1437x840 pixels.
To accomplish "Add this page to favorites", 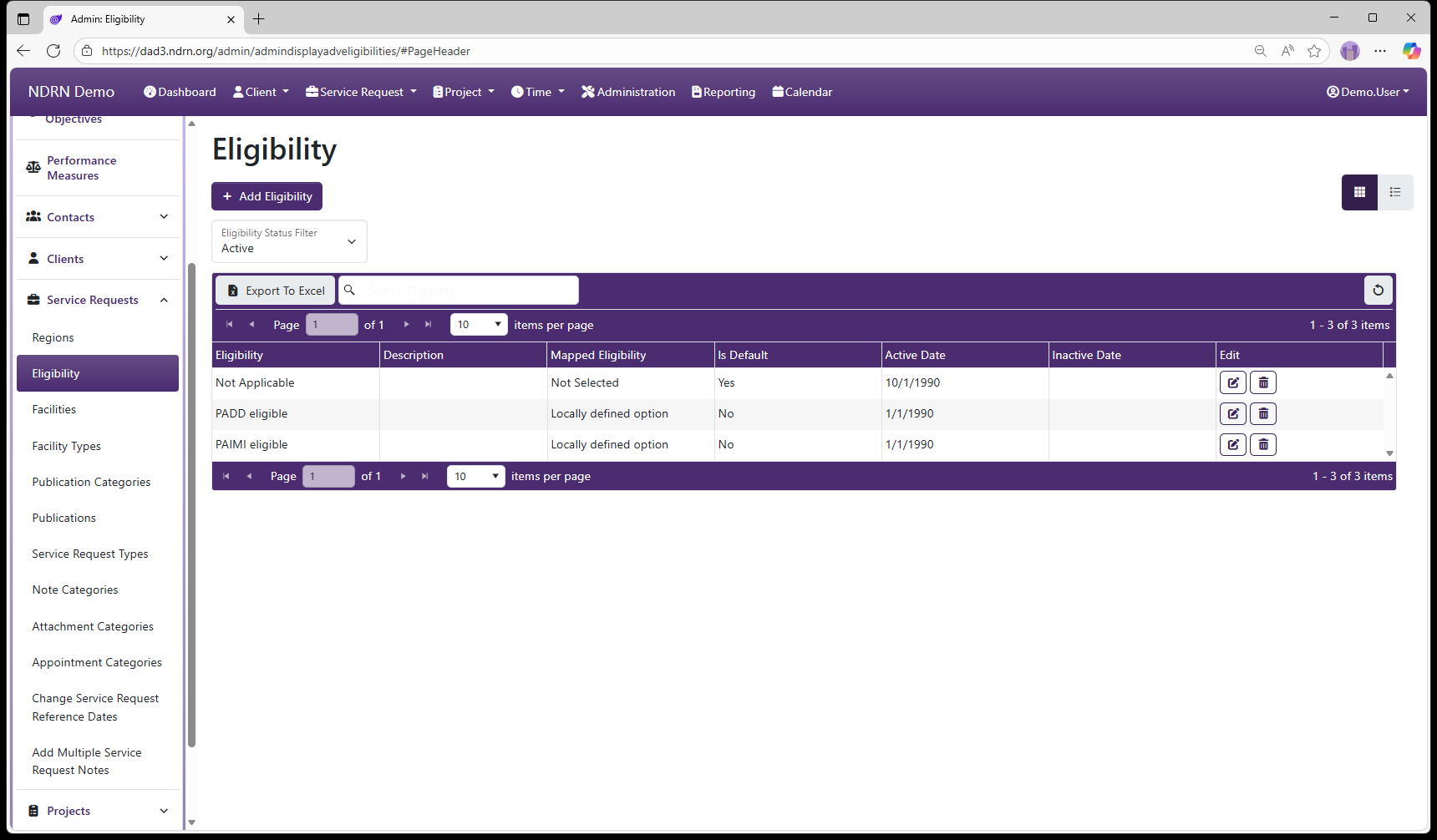I will click(x=1314, y=51).
